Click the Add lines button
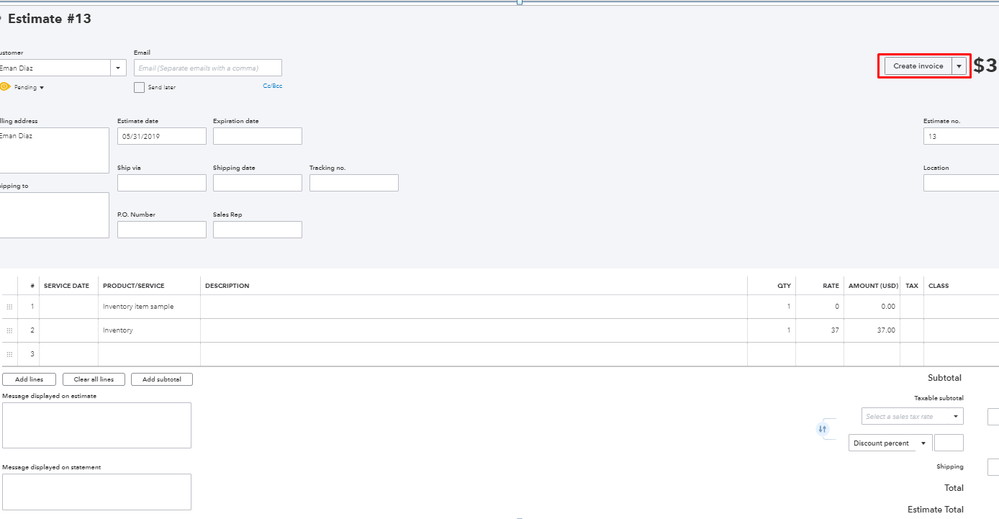The width and height of the screenshot is (999, 519). (x=29, y=379)
